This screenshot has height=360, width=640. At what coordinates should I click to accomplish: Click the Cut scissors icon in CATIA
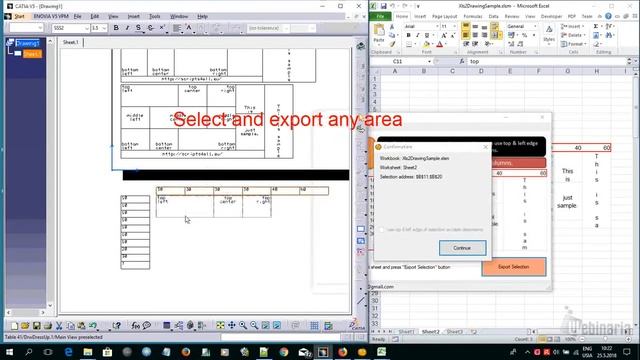point(59,325)
